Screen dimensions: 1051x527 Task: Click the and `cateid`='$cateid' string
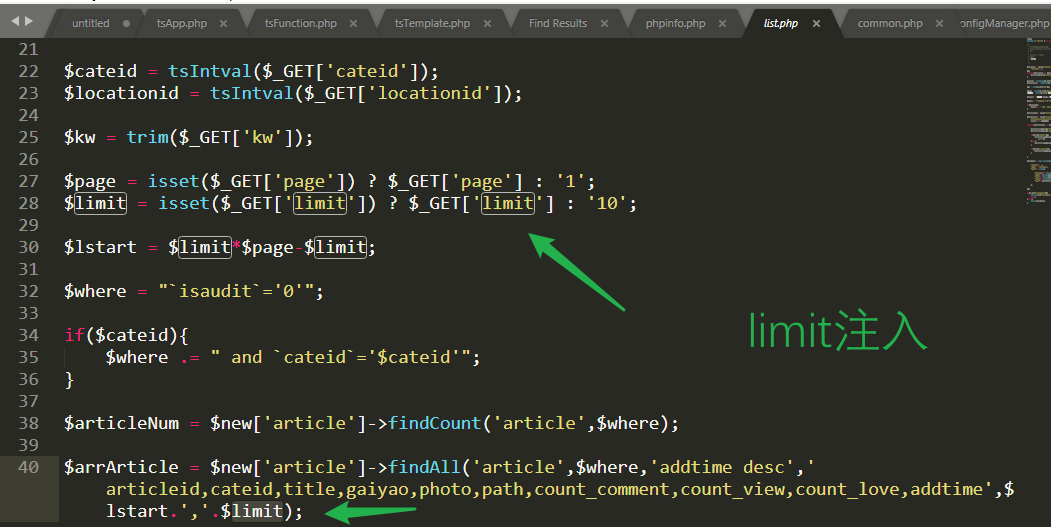coord(341,357)
